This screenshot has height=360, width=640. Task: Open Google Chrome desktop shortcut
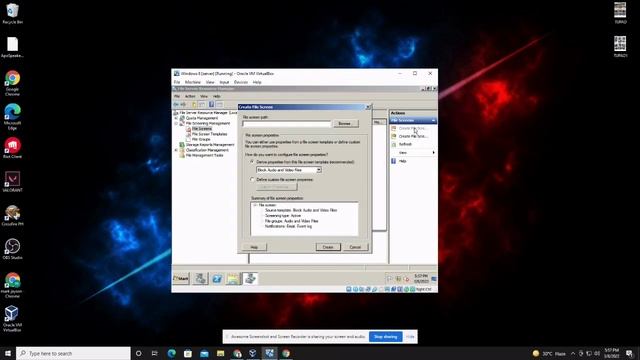pos(12,83)
